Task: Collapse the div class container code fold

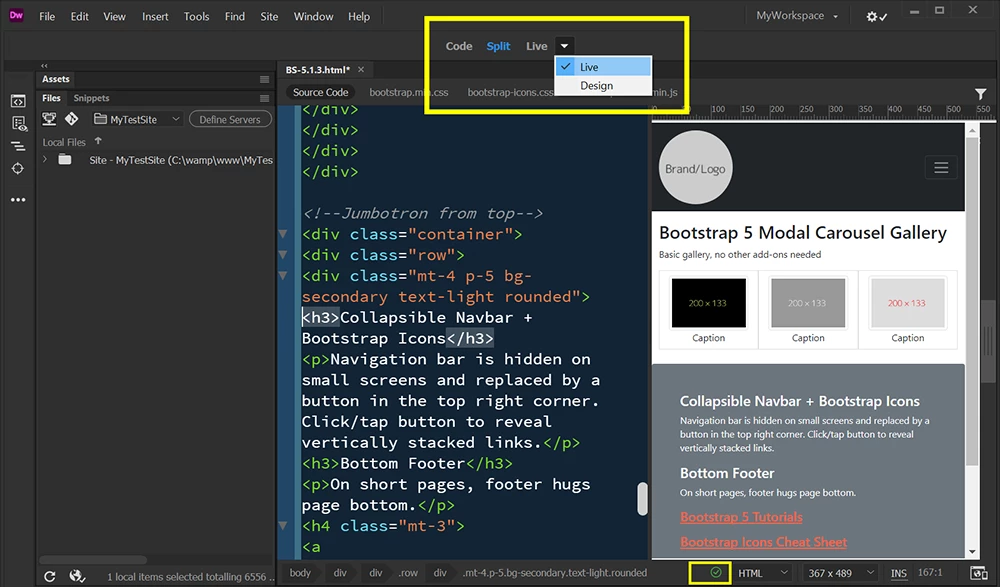Action: 283,234
